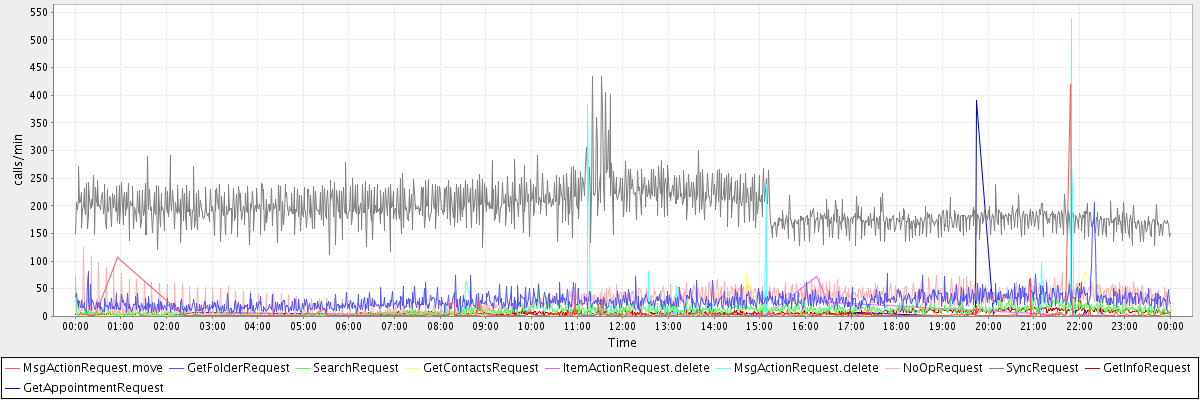Click the red spike peak near 21:50

click(x=1070, y=86)
